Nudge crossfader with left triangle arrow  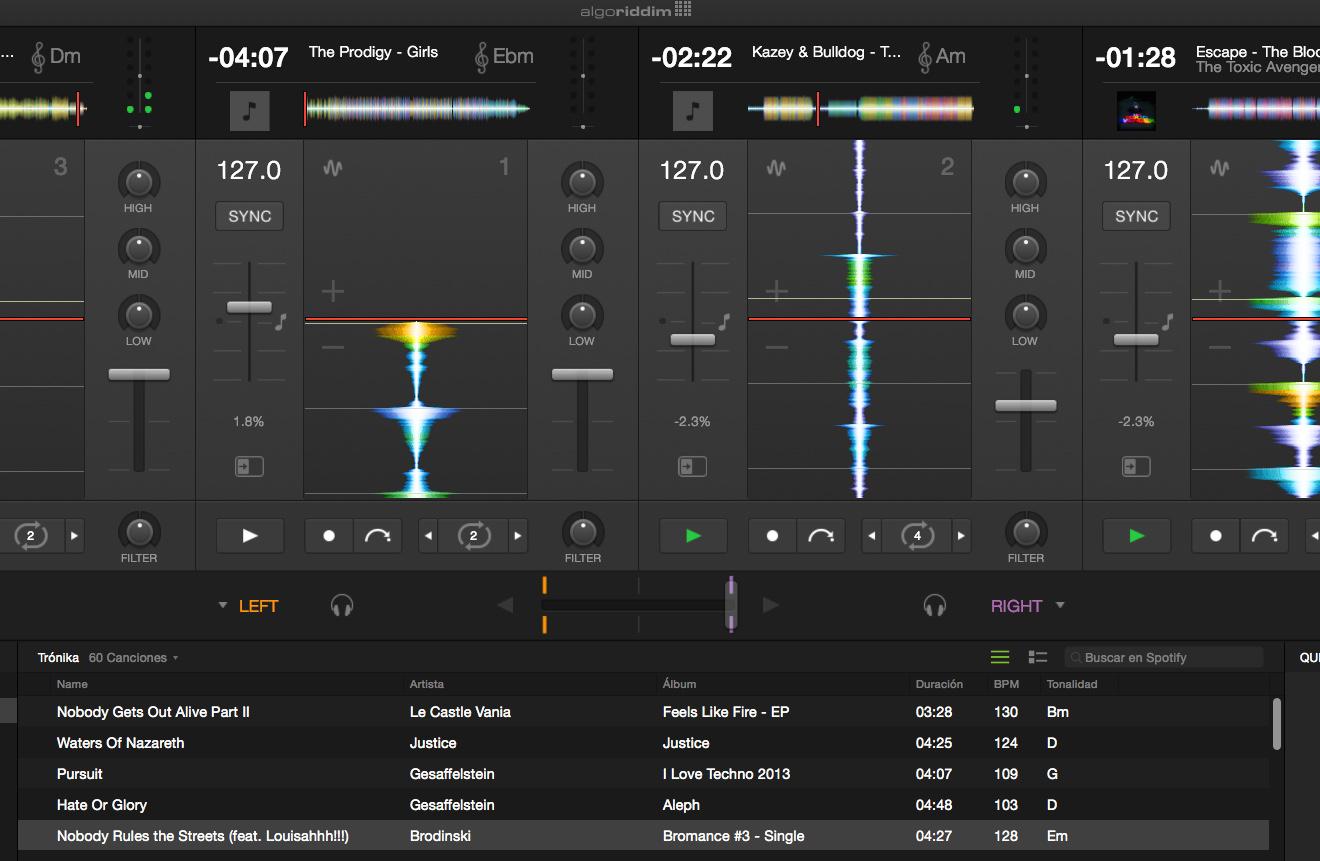click(505, 605)
